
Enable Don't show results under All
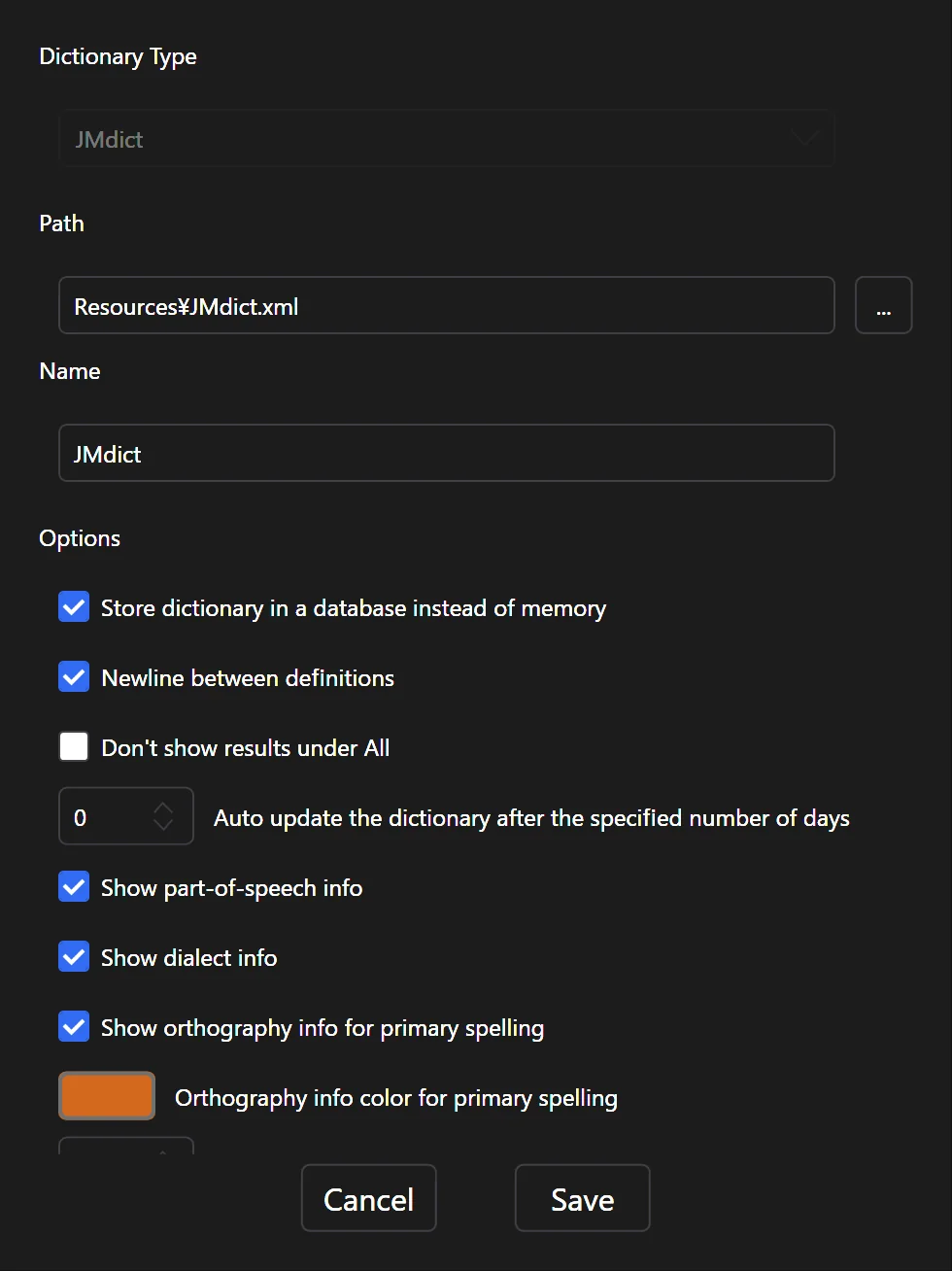(75, 747)
